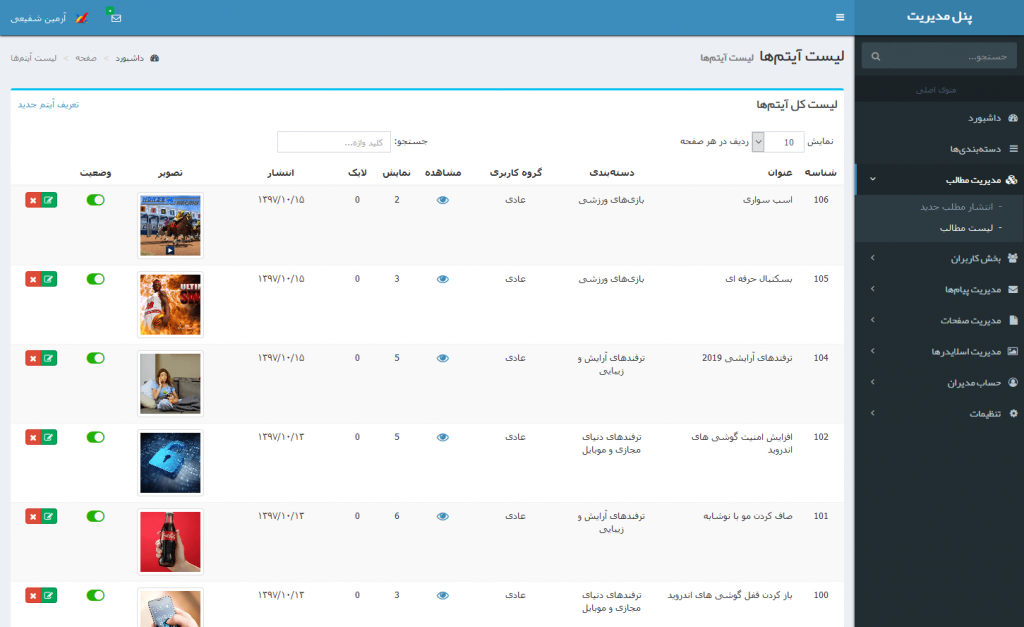The height and width of the screenshot is (627, 1024).
Task: Toggle status switch for item 105
Action: 95,279
